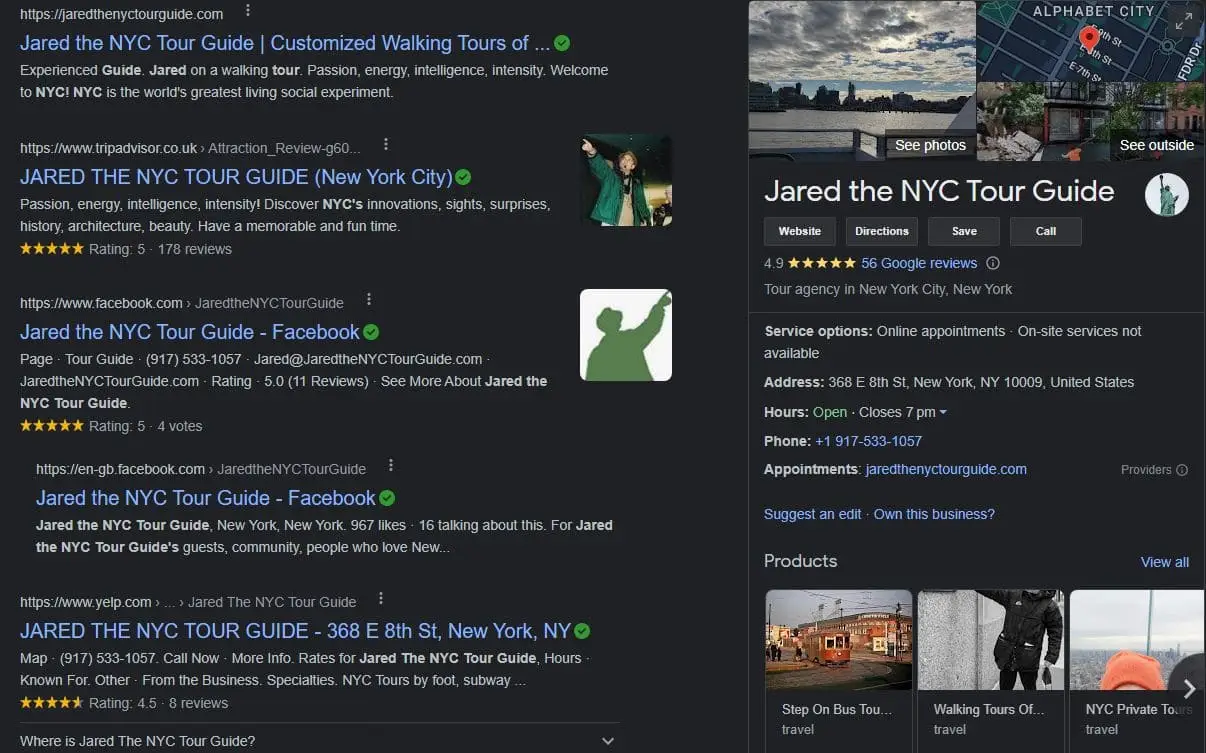Click View all products

1165,562
